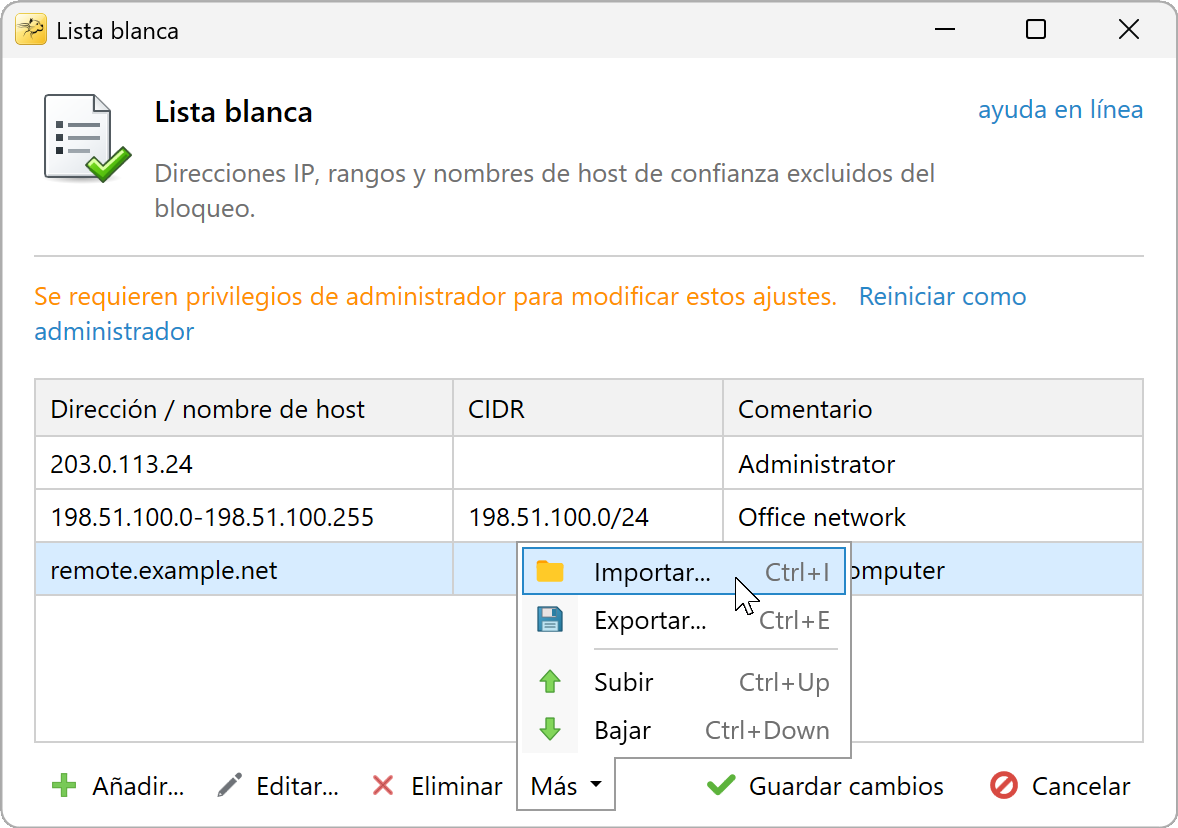Minimize the Lista blanca window
This screenshot has width=1178, height=828.
(945, 29)
